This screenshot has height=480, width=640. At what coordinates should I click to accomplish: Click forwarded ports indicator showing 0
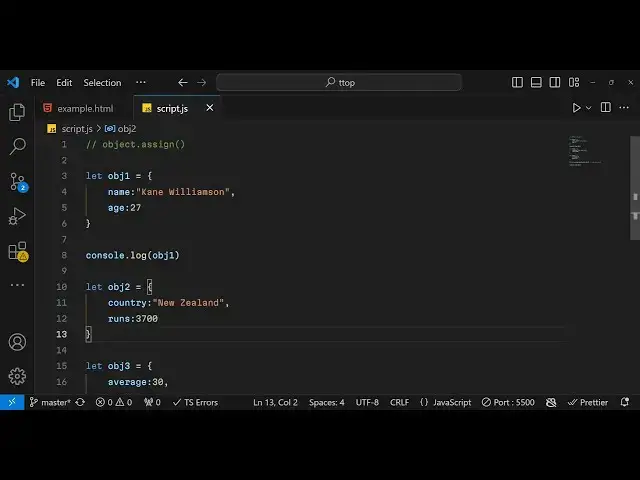(152, 402)
